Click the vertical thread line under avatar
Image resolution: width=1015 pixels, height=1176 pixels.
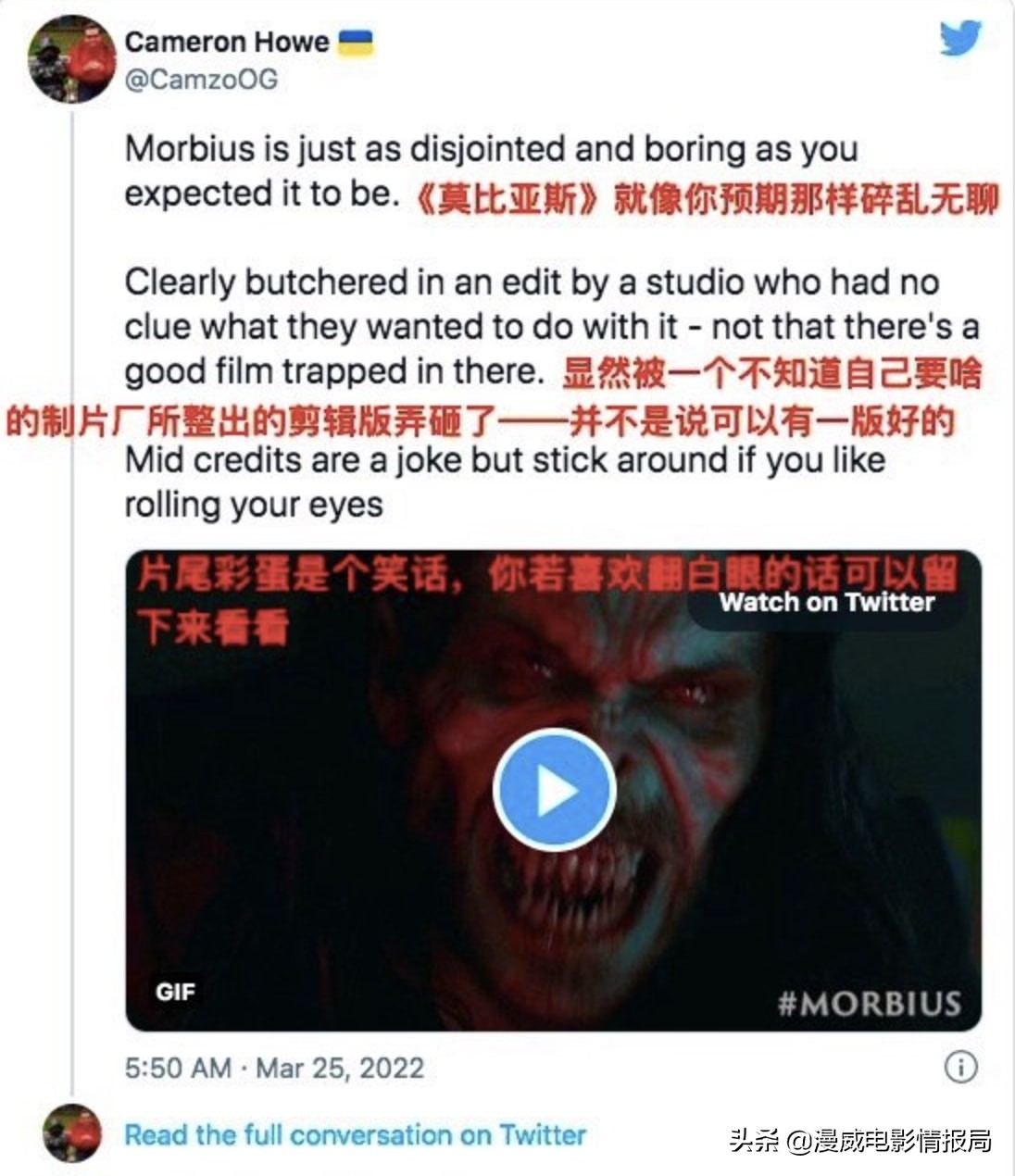click(72, 602)
